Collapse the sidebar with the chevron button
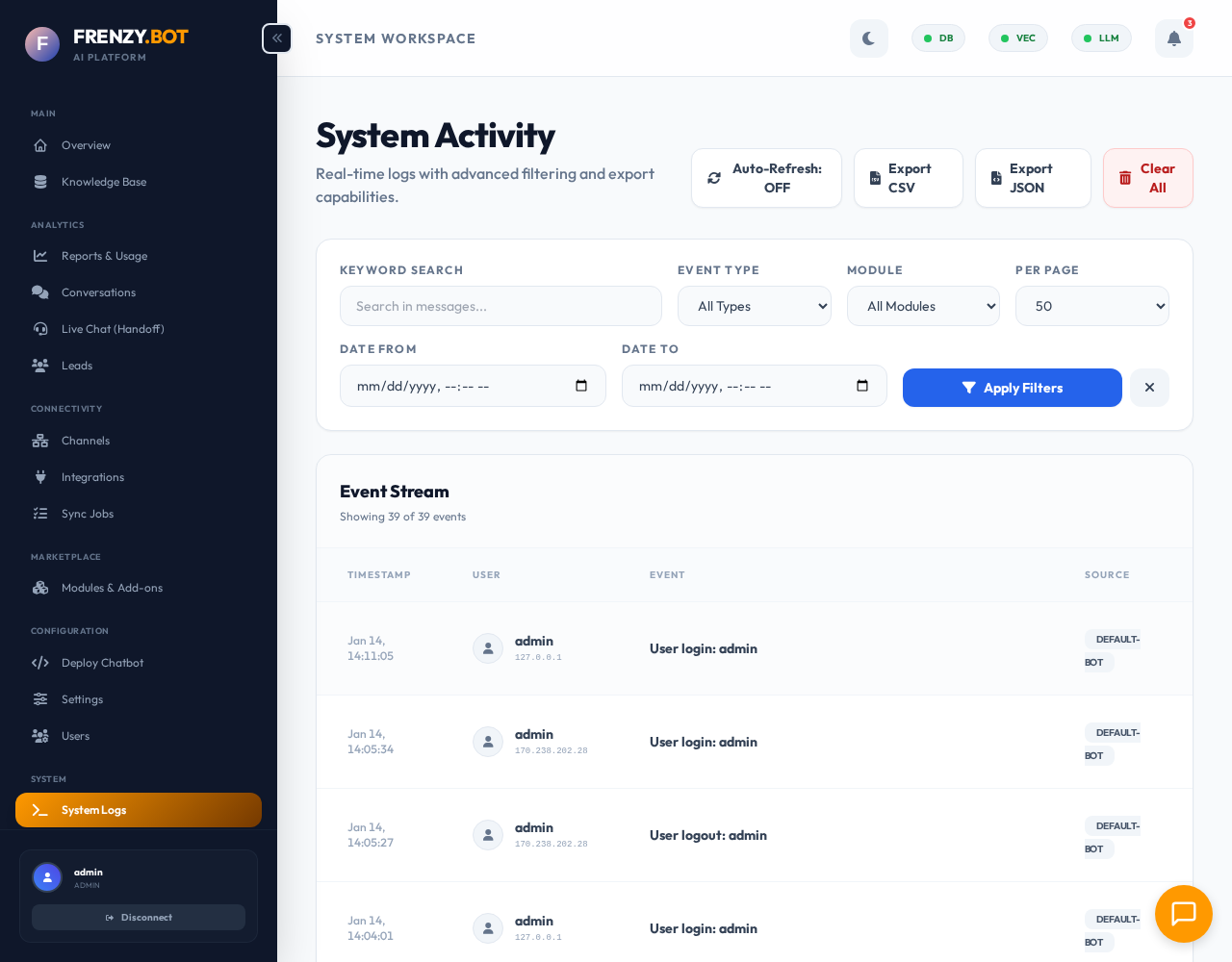The height and width of the screenshot is (962, 1232). point(276,38)
